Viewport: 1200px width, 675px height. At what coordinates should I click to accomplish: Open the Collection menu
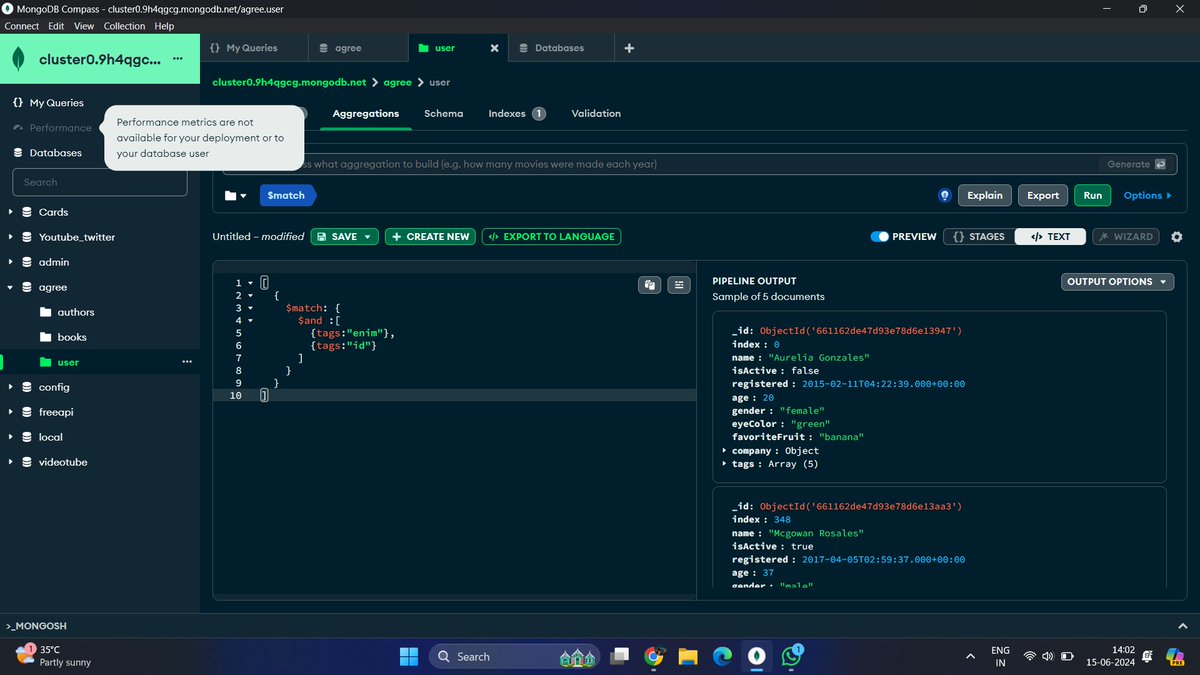pos(124,25)
